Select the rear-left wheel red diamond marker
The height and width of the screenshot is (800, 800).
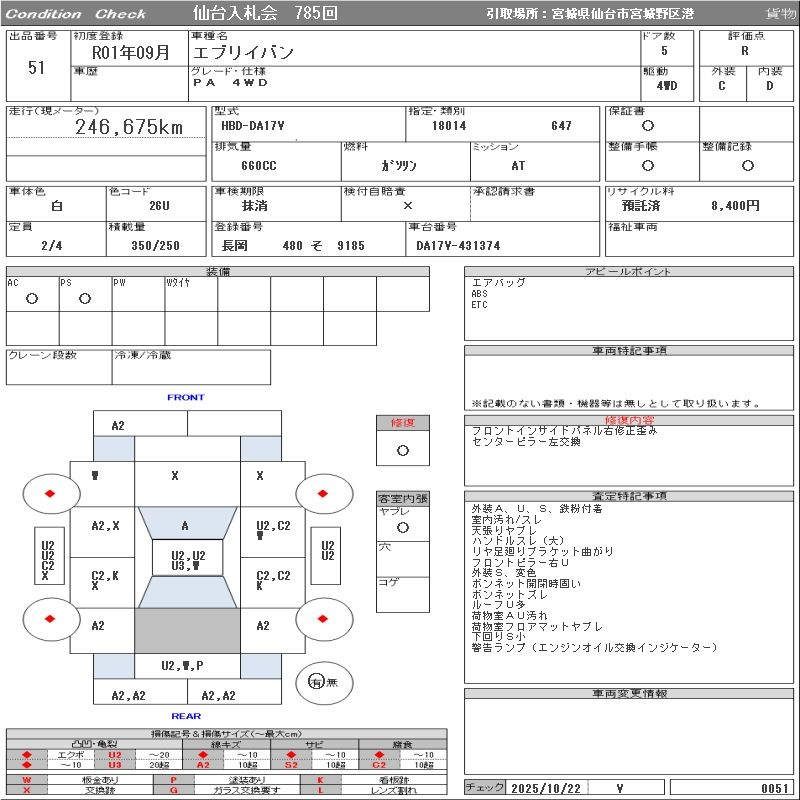50,618
